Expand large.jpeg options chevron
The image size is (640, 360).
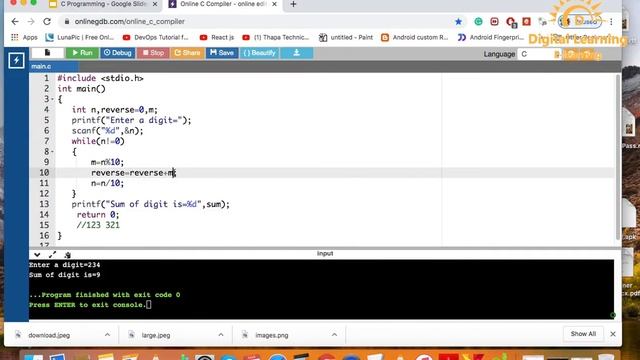click(x=221, y=335)
